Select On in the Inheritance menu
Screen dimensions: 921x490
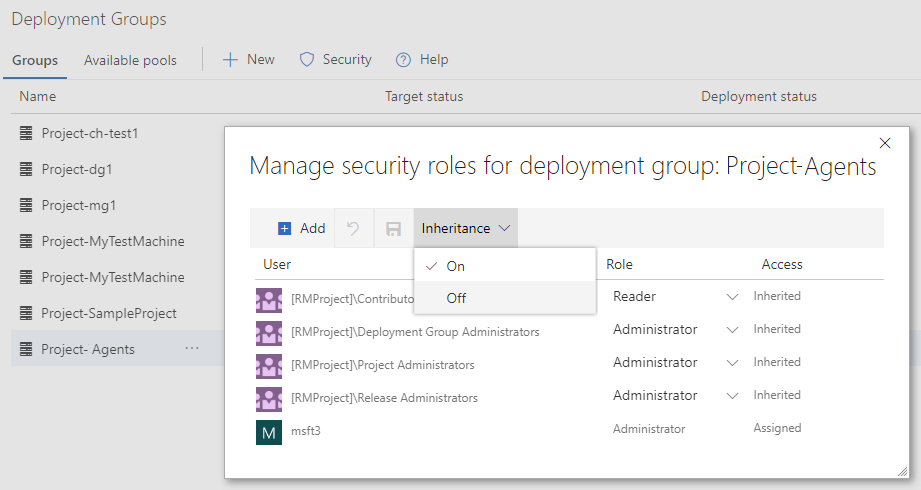[x=455, y=267]
